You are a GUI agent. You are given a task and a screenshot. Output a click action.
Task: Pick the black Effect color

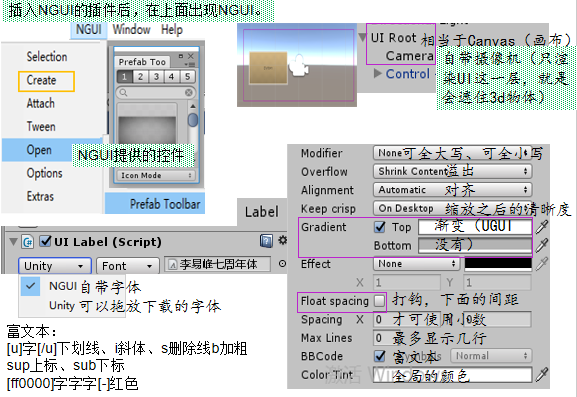pyautogui.click(x=498, y=264)
